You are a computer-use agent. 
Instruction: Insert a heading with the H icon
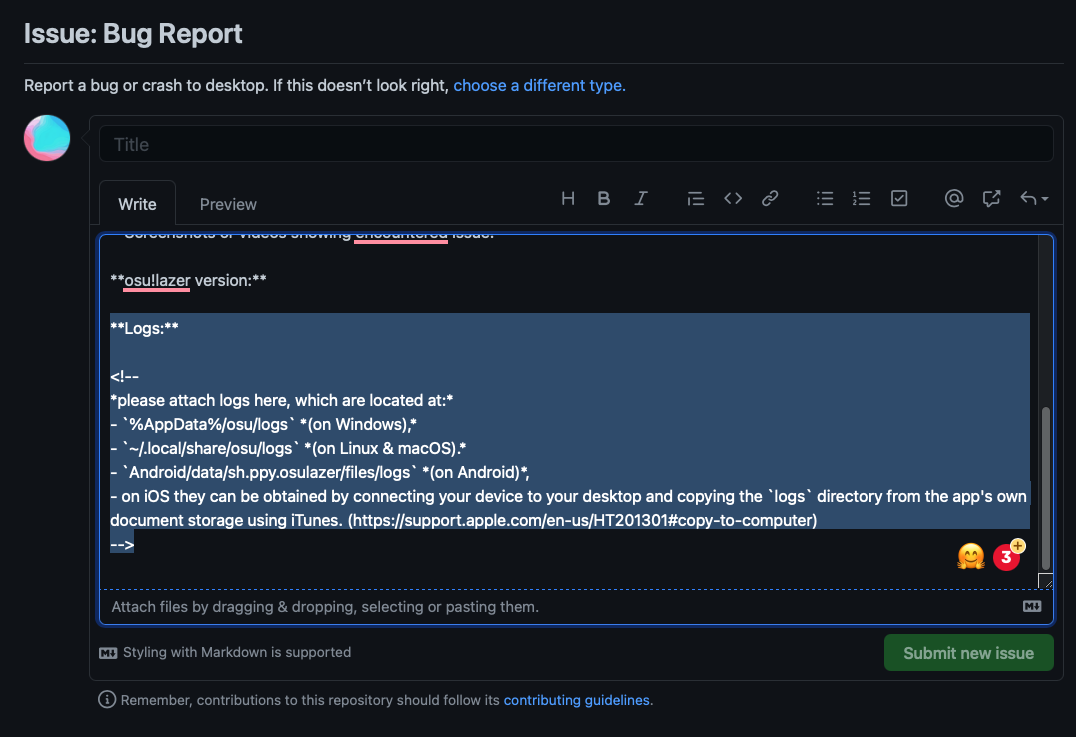pyautogui.click(x=568, y=198)
